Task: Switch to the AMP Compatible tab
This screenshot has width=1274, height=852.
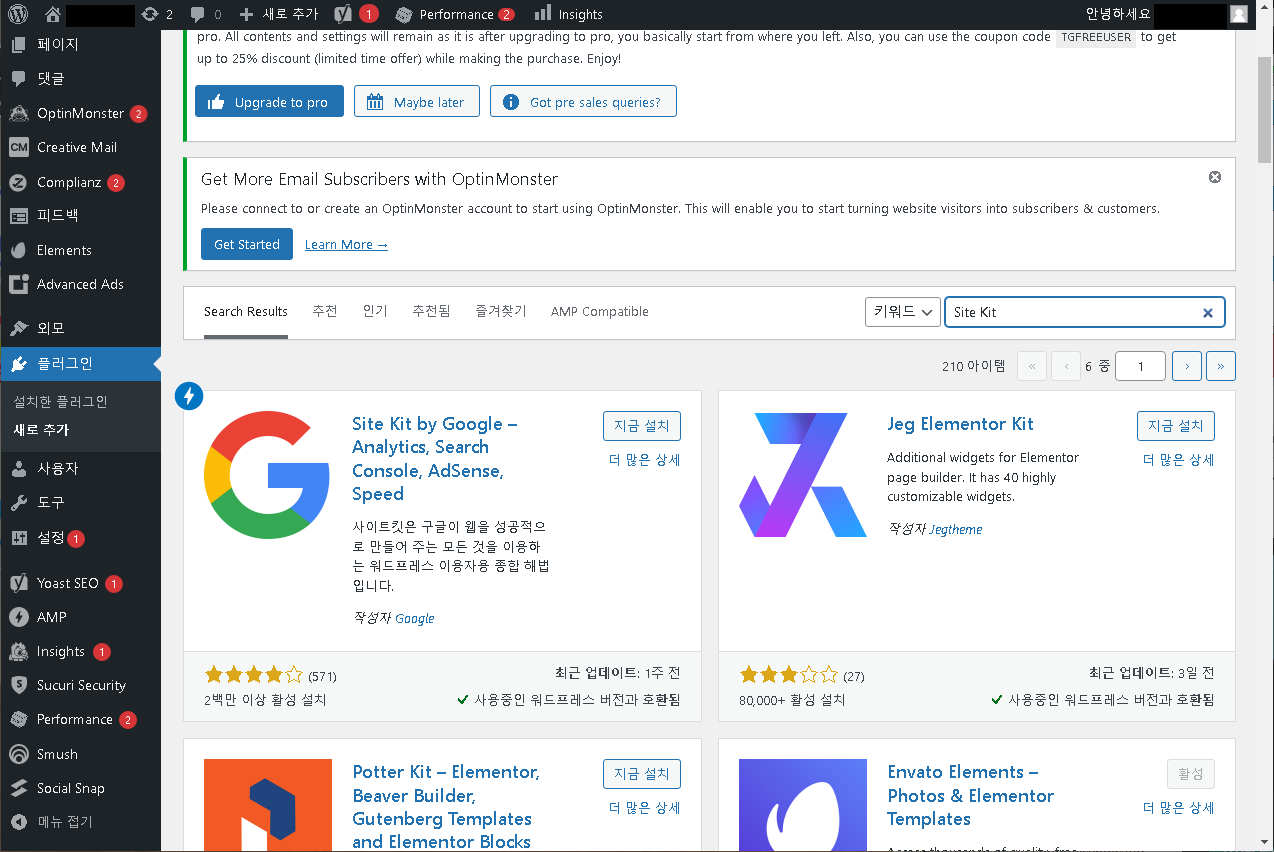Action: [599, 312]
